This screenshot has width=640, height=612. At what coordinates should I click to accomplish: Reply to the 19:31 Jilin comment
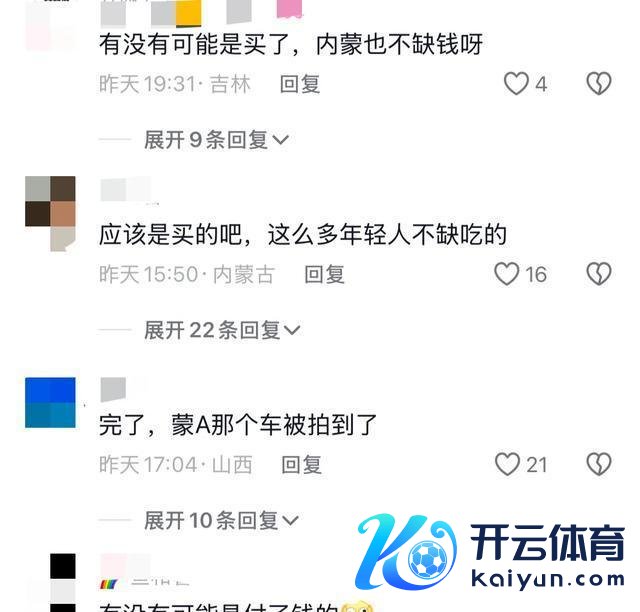point(300,84)
